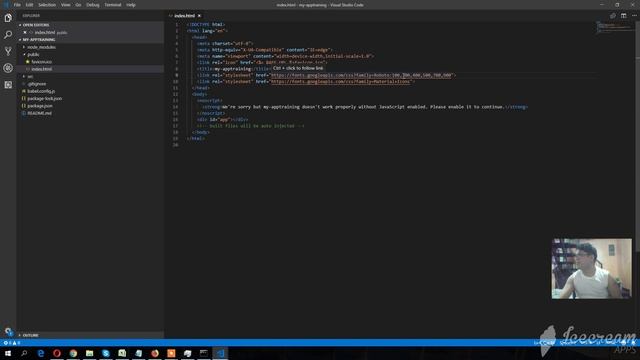Viewport: 640px width, 360px height.
Task: Launch Google Chrome from taskbar
Action: click(x=73, y=353)
